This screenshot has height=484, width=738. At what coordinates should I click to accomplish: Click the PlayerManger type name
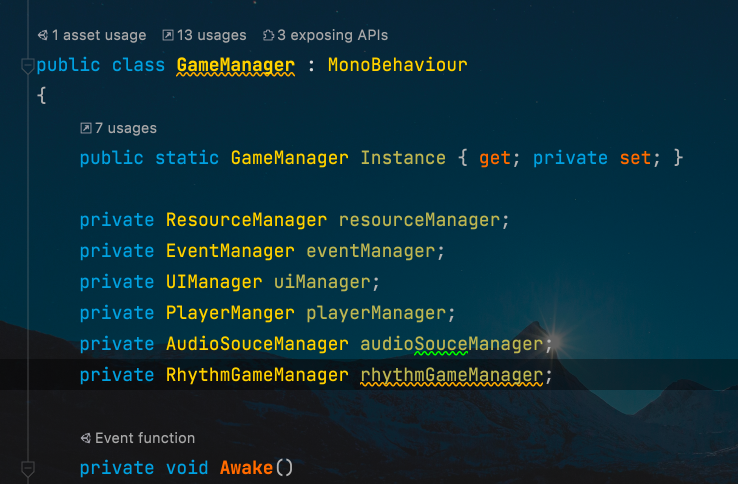230,313
